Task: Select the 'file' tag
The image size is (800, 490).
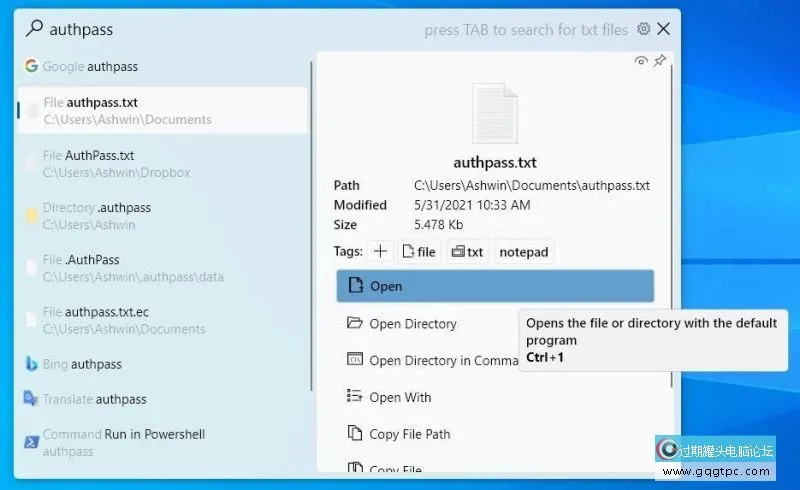Action: tap(419, 252)
